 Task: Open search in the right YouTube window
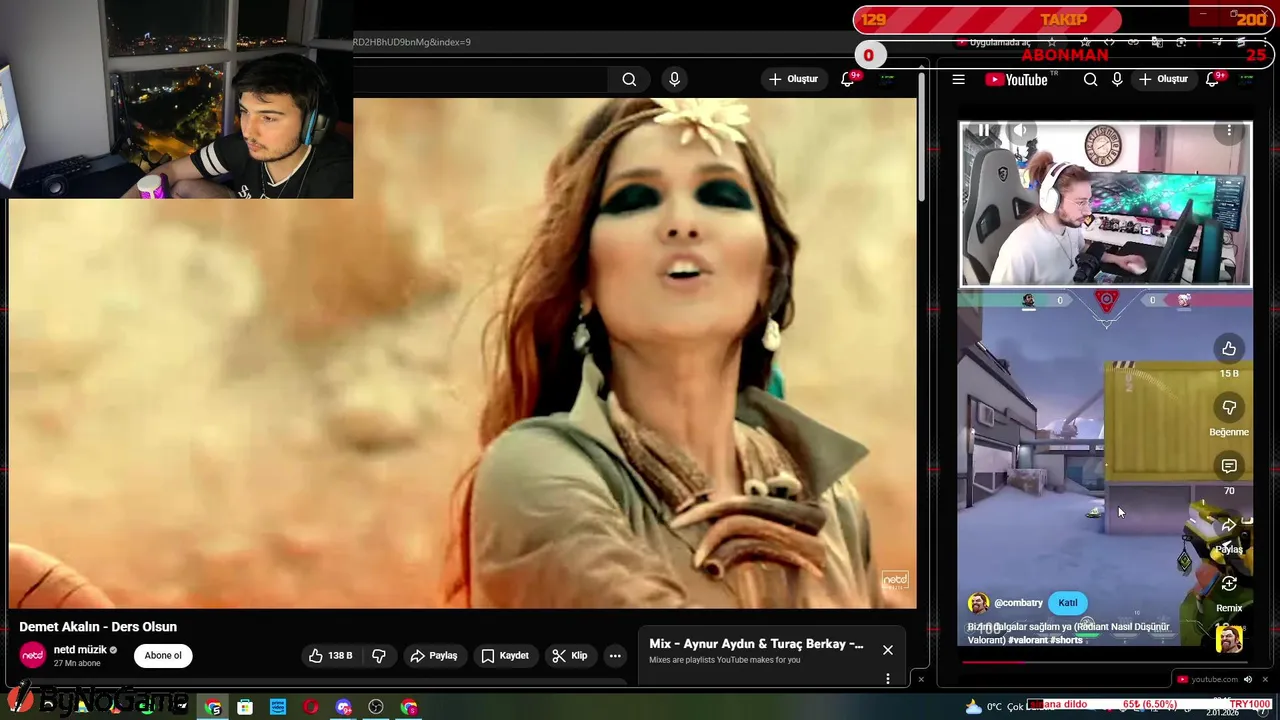point(1090,79)
